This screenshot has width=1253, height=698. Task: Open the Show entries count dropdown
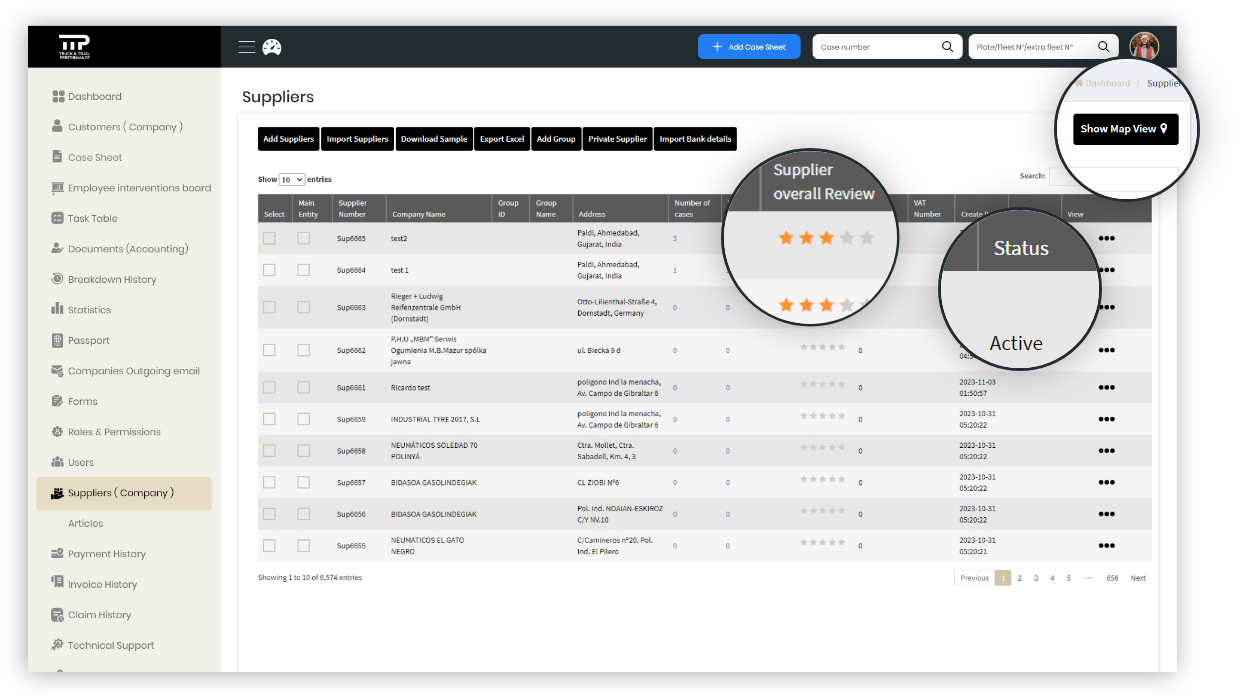292,180
